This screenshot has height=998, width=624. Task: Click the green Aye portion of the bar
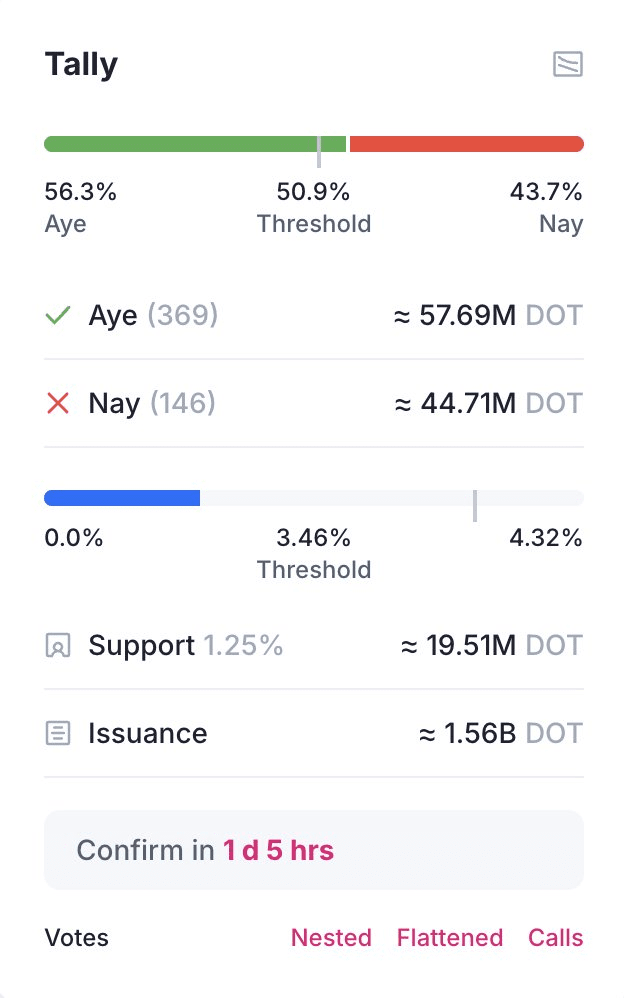coord(195,144)
